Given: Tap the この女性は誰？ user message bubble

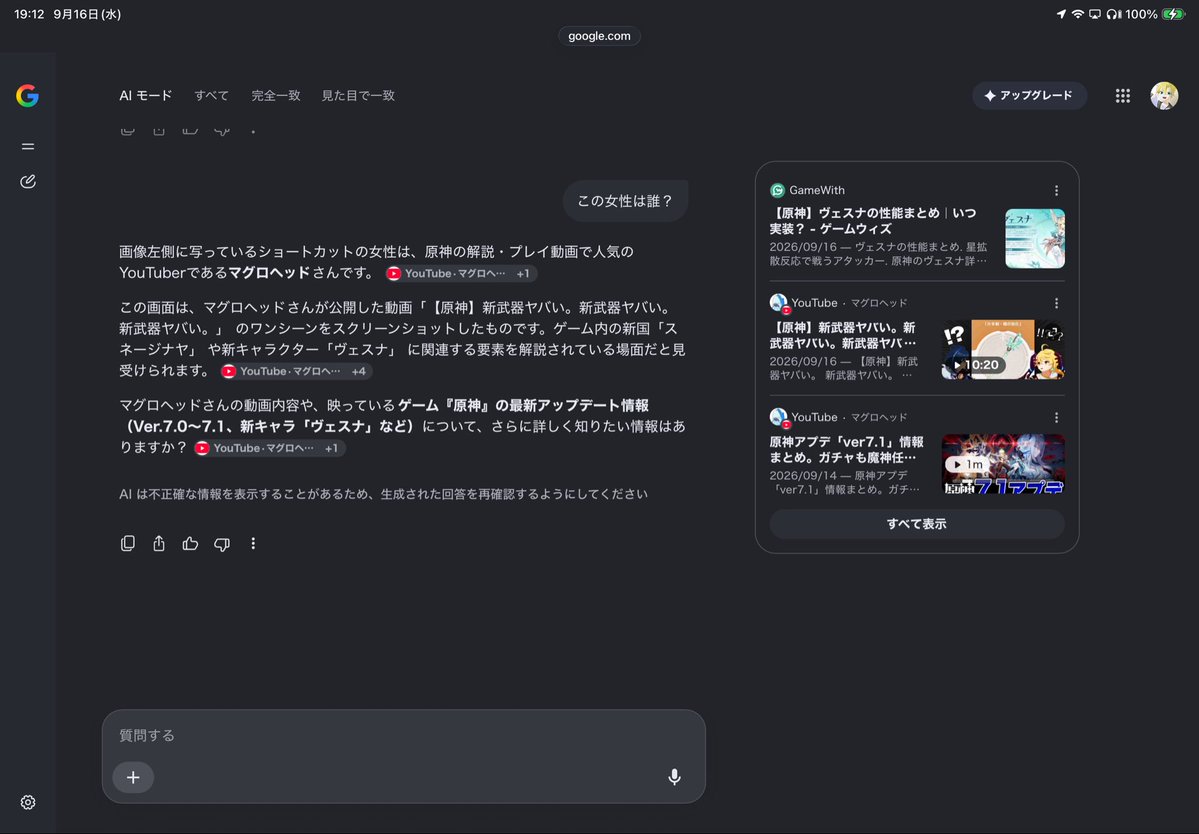Looking at the screenshot, I should coord(625,201).
